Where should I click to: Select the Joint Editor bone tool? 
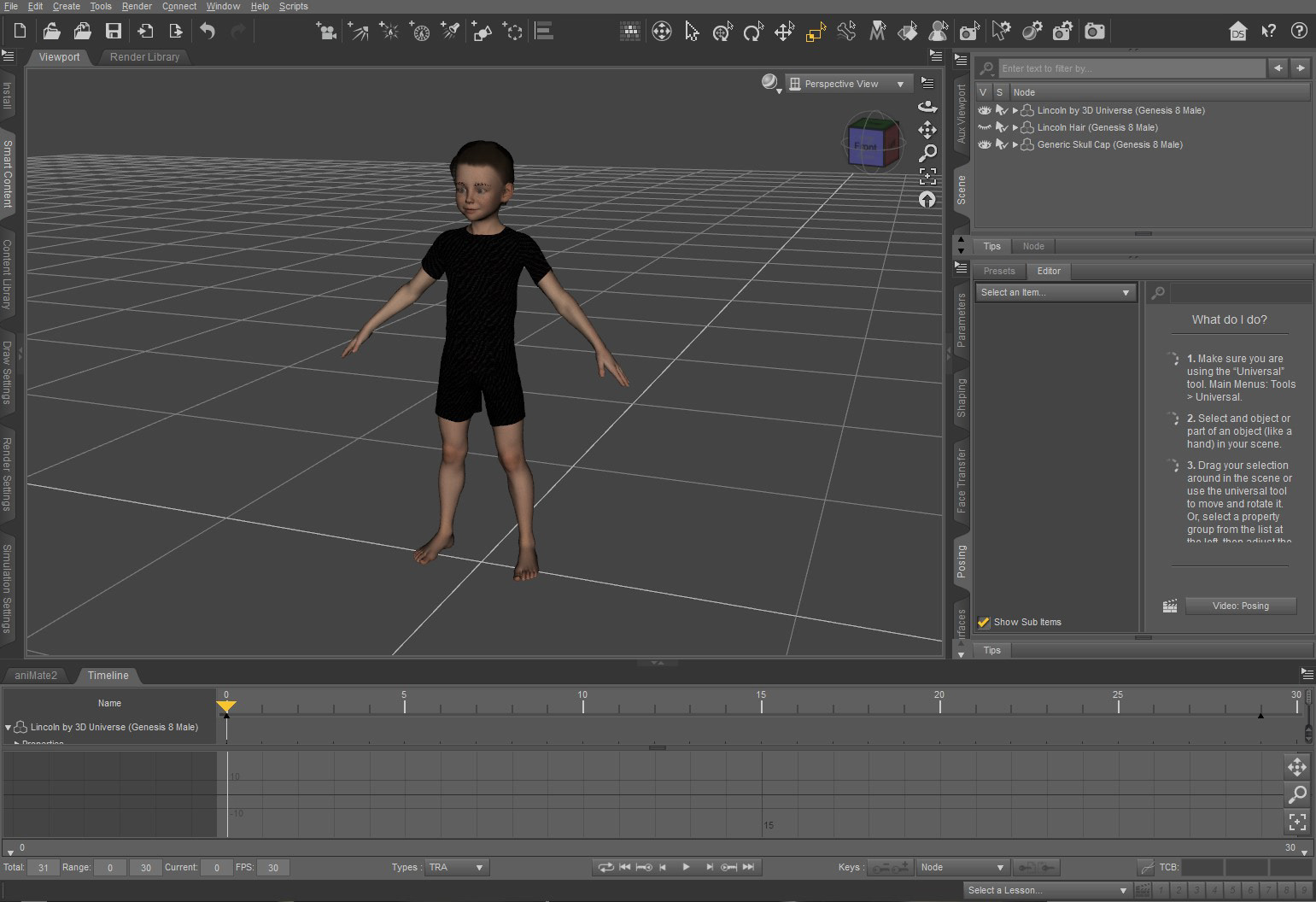pyautogui.click(x=846, y=32)
